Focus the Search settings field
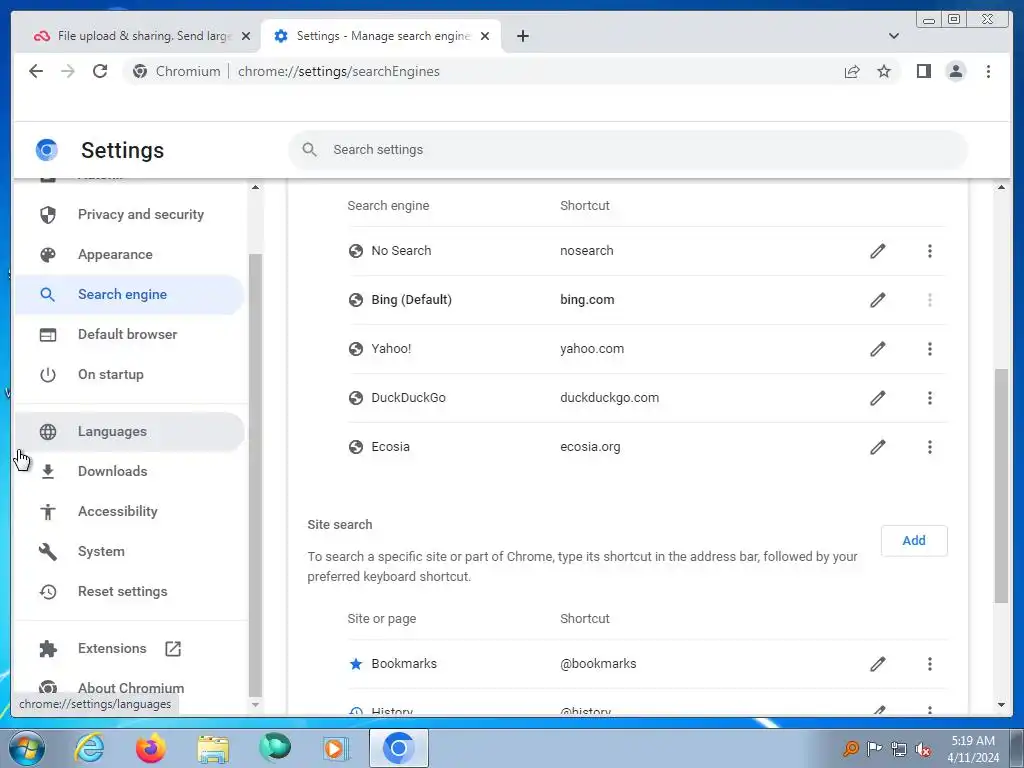 [x=628, y=150]
